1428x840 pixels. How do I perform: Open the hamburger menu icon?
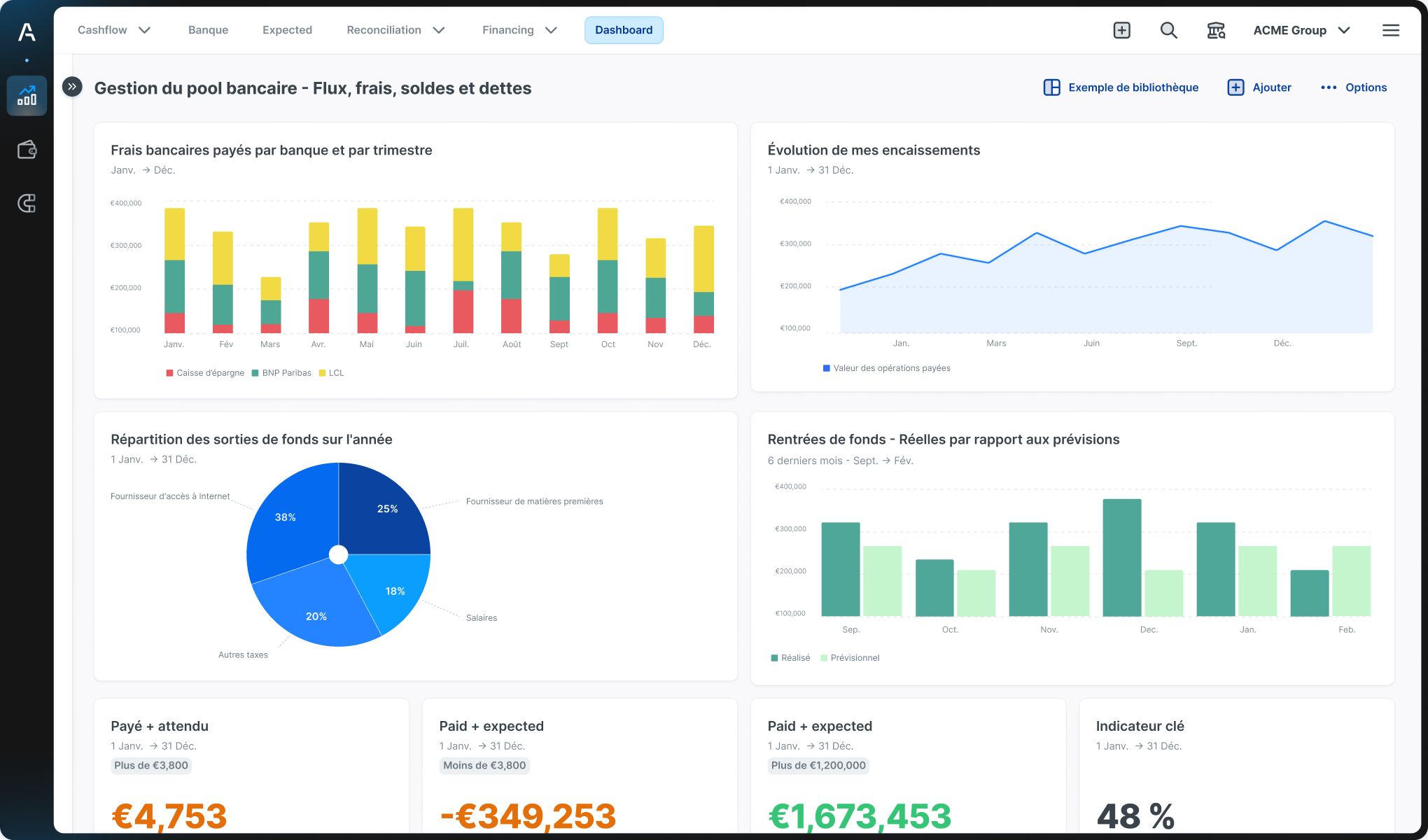(x=1390, y=30)
